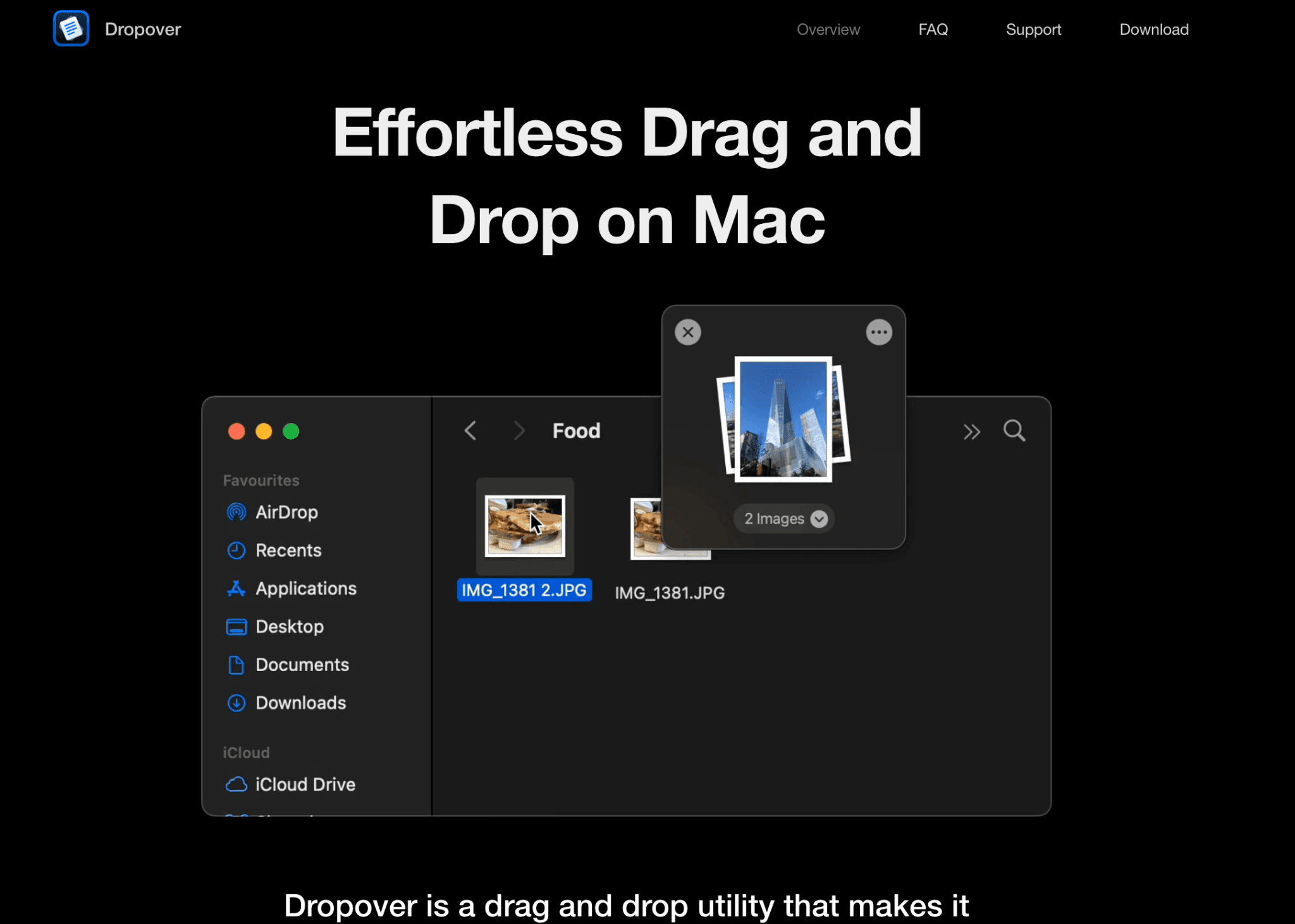
Task: Click the back navigation chevron
Action: coord(469,431)
